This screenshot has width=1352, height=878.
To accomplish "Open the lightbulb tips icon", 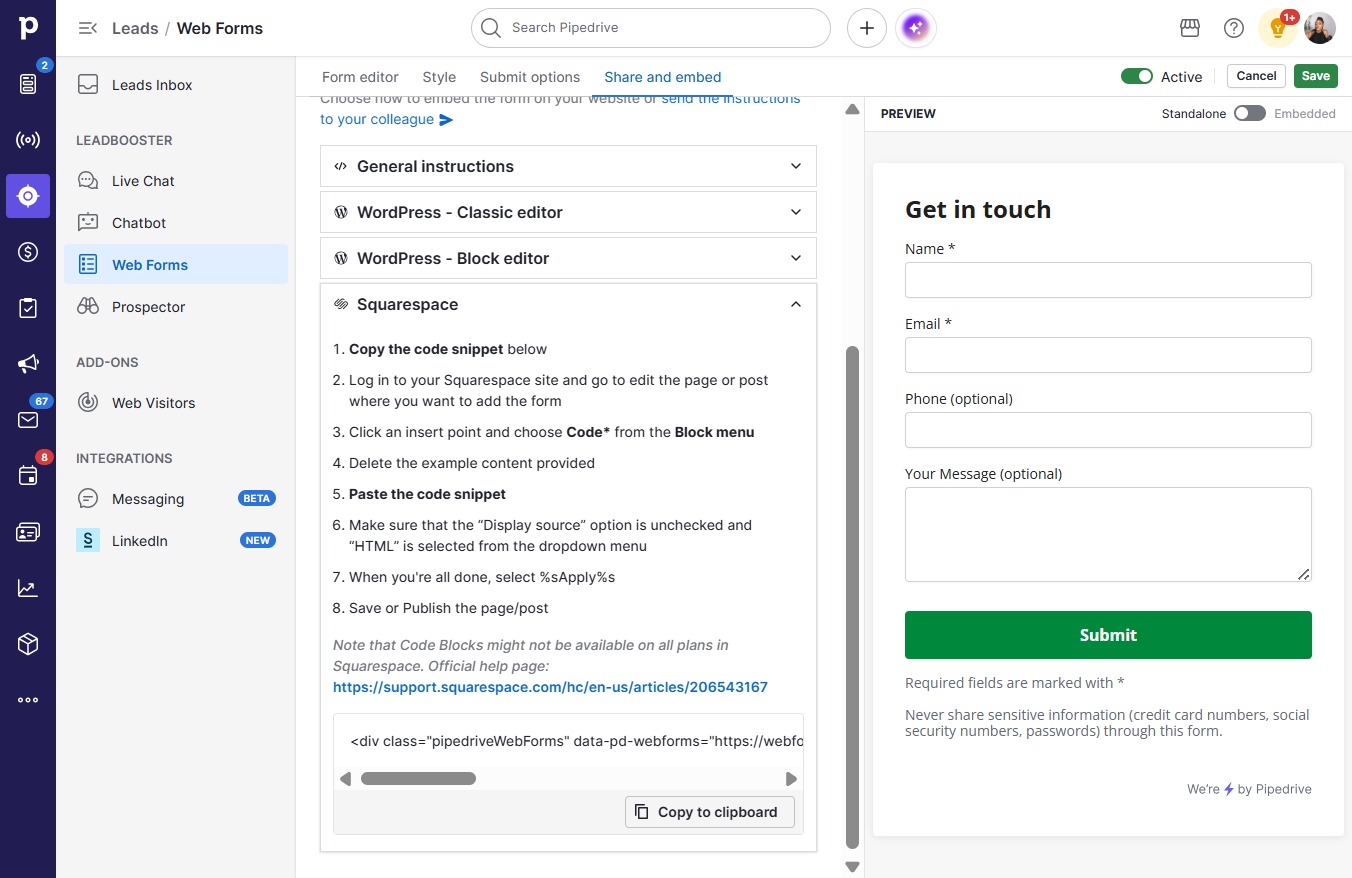I will point(1278,28).
